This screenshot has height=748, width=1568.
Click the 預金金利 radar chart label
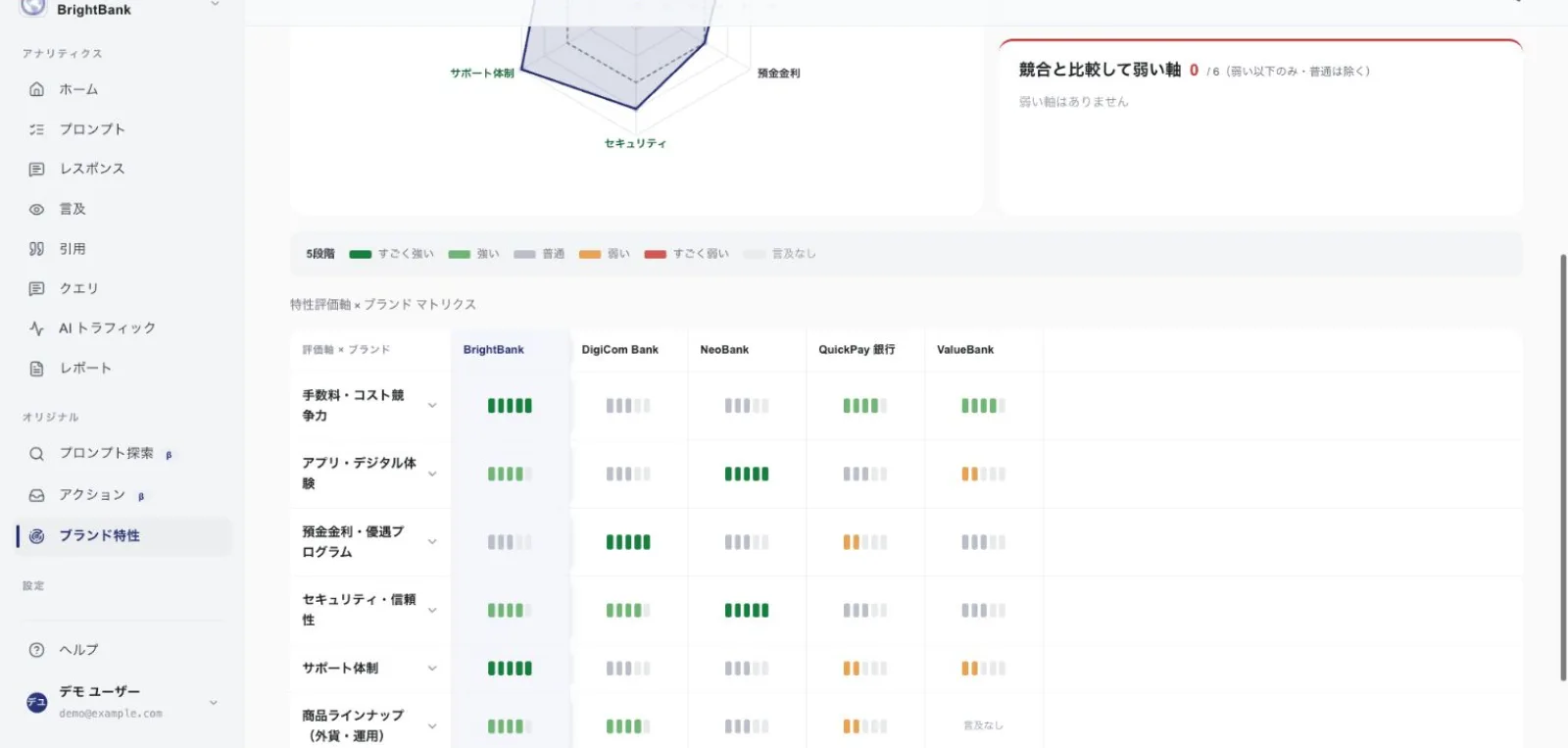pos(779,74)
